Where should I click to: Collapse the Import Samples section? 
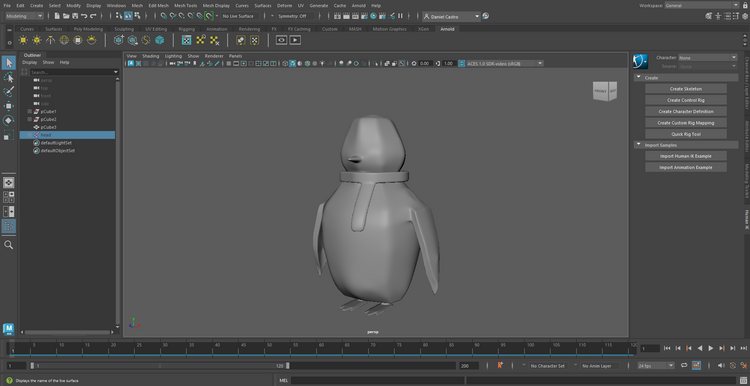pyautogui.click(x=638, y=145)
